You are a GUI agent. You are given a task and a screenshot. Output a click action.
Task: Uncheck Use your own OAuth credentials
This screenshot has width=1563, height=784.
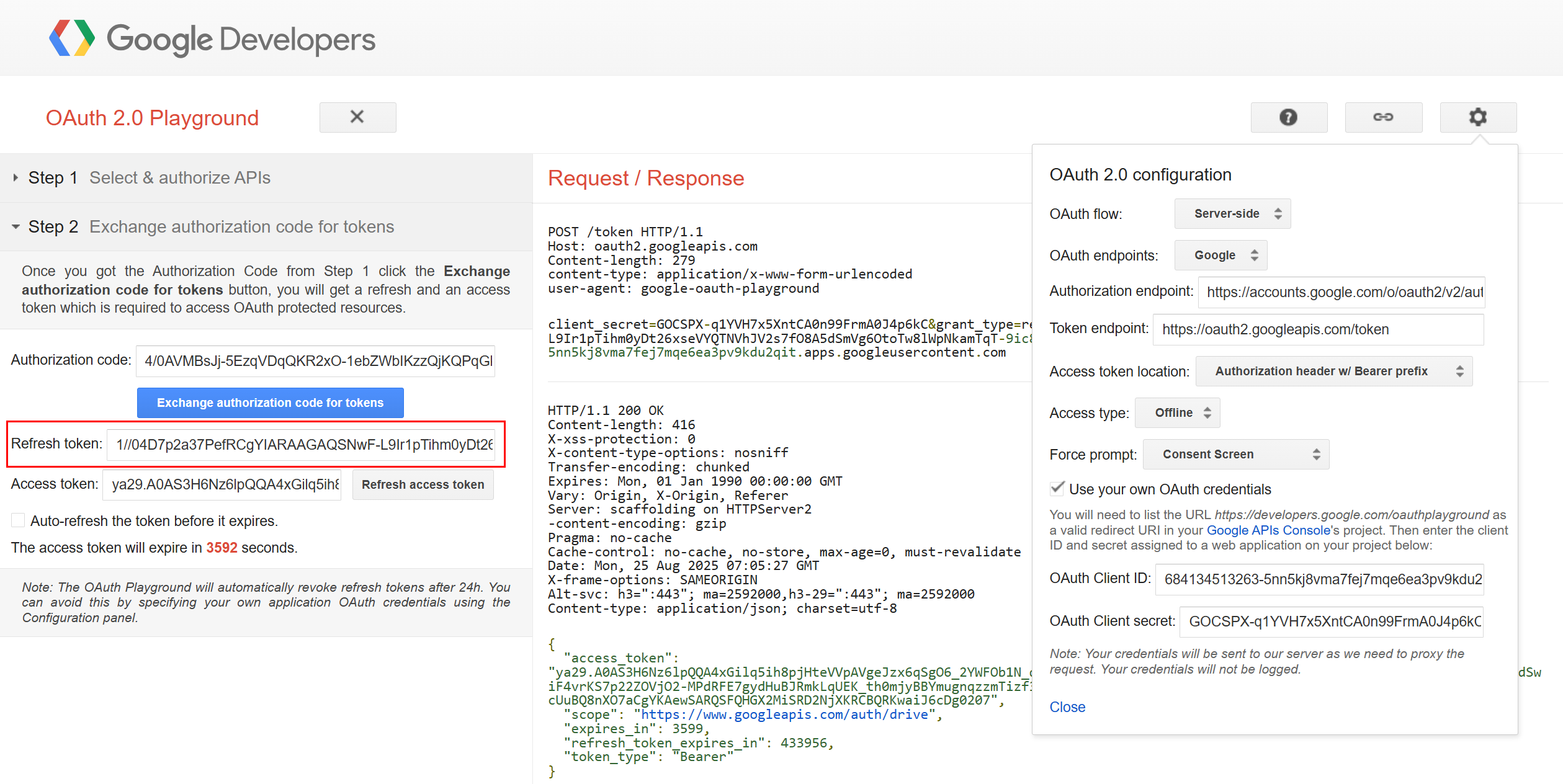[1057, 489]
